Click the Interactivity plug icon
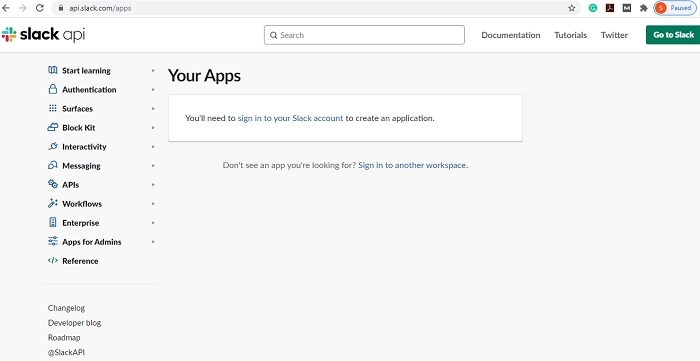The height and width of the screenshot is (361, 700). coord(53,146)
